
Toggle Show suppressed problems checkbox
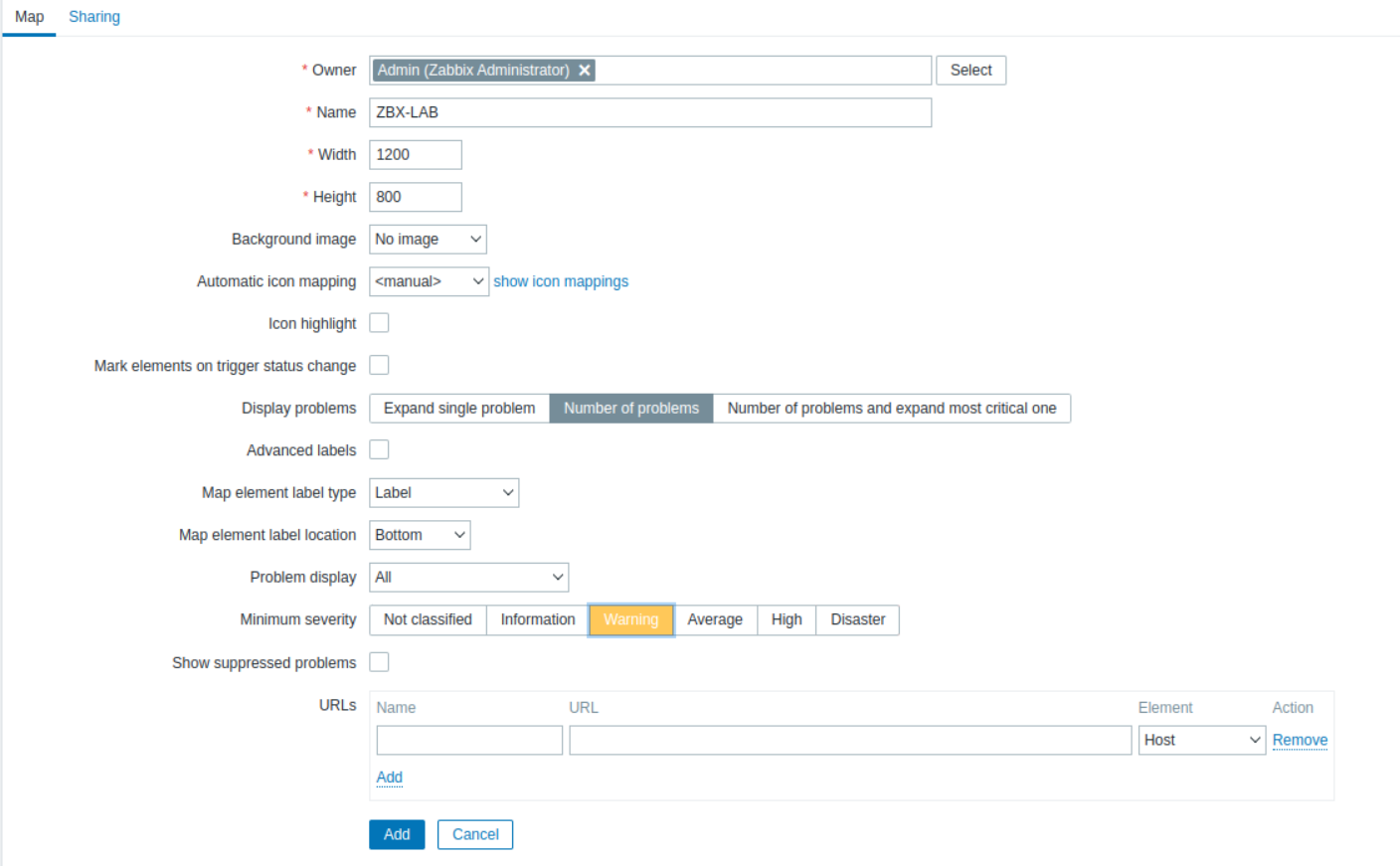coord(379,662)
